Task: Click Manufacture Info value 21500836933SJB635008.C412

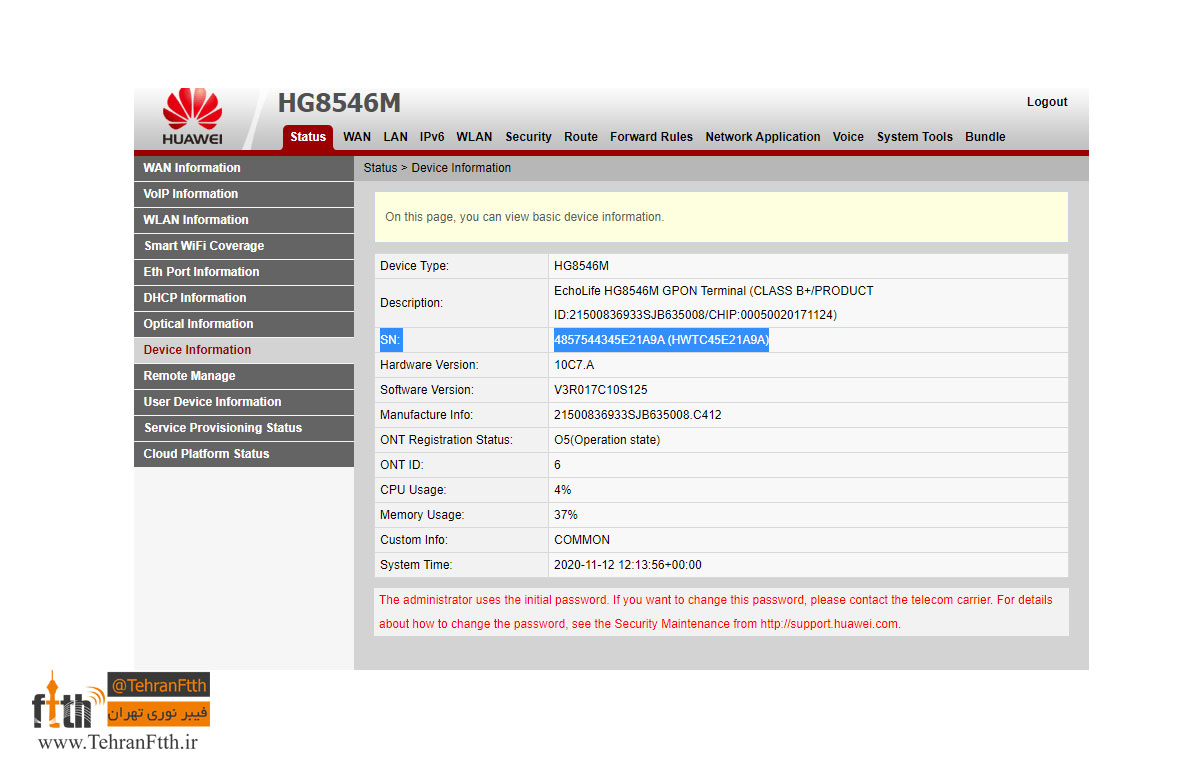Action: tap(637, 415)
